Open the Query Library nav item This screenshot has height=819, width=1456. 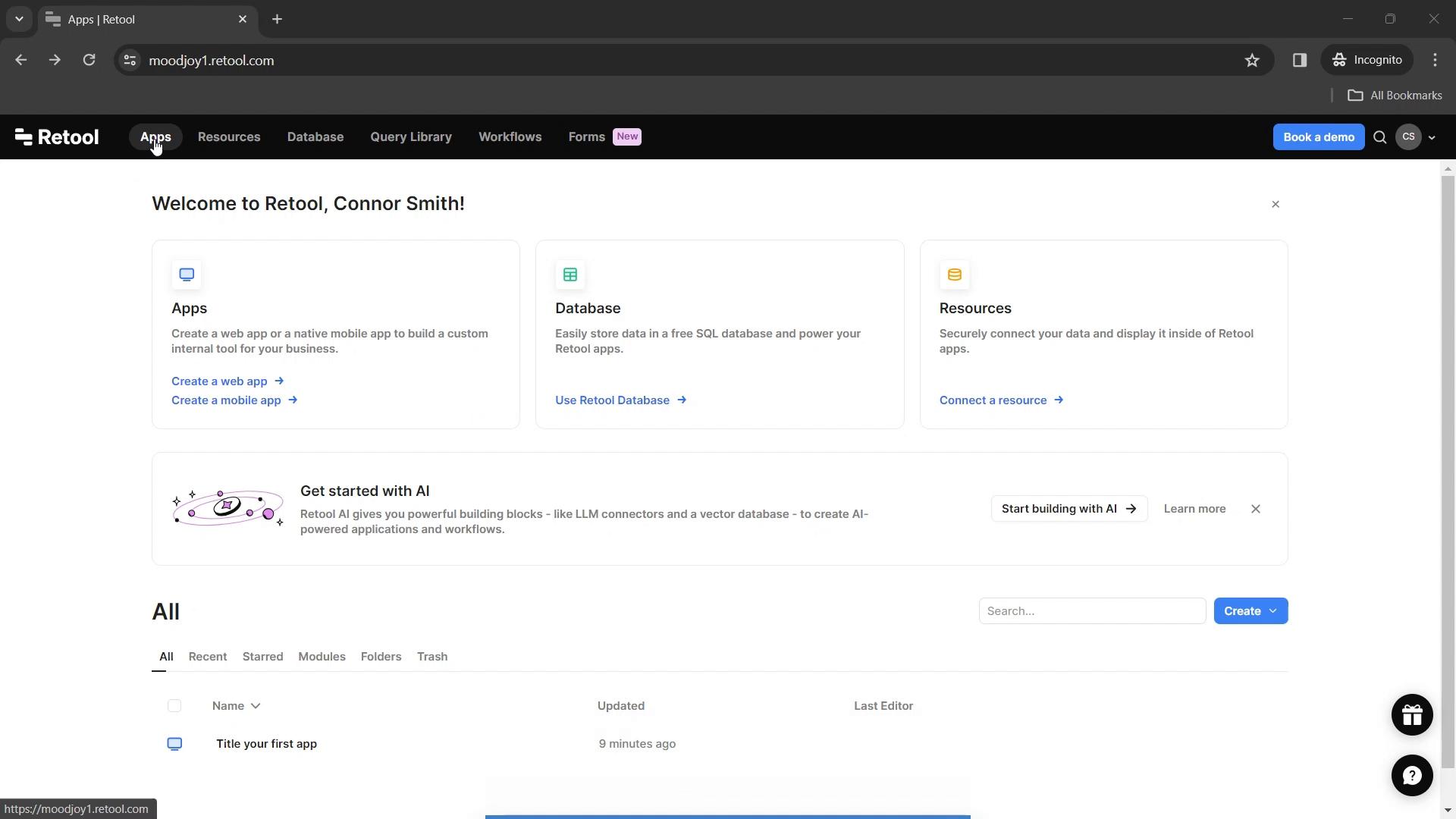(411, 137)
